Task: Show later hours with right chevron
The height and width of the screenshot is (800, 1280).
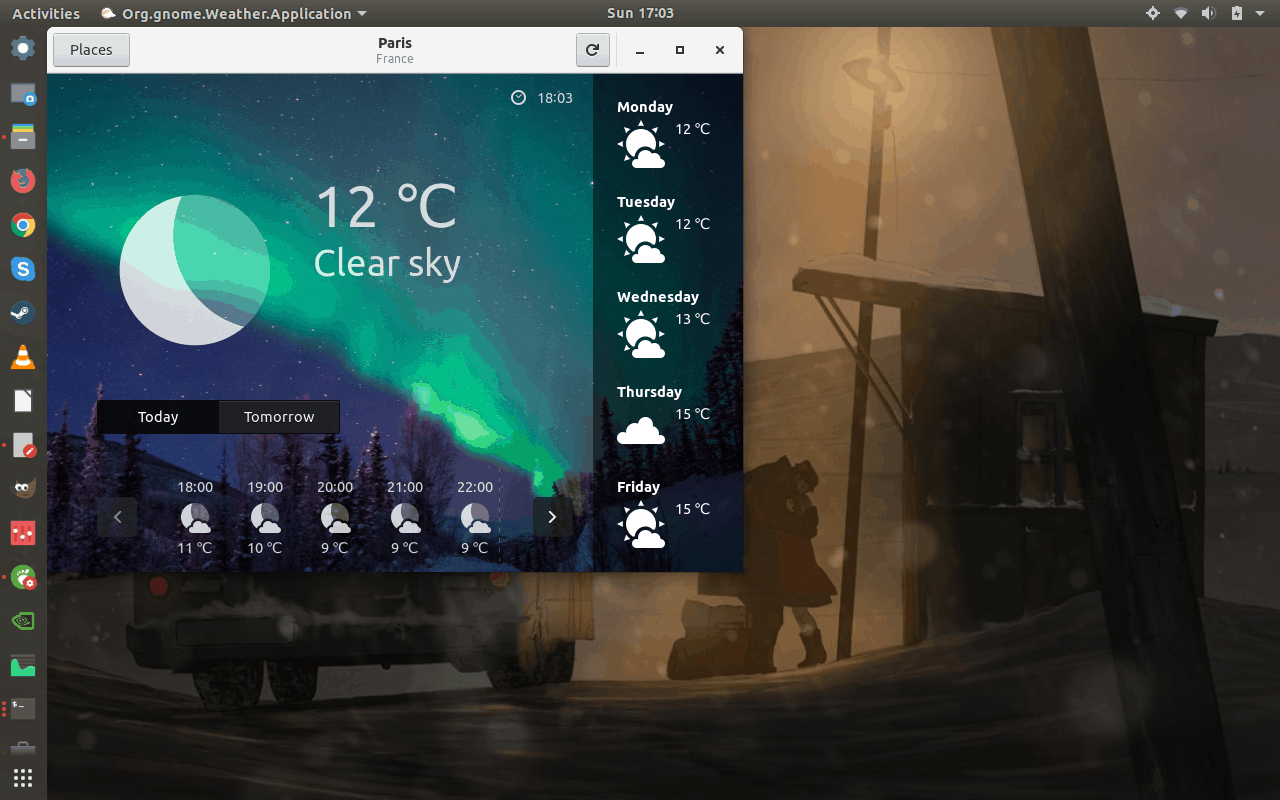Action: pyautogui.click(x=552, y=517)
